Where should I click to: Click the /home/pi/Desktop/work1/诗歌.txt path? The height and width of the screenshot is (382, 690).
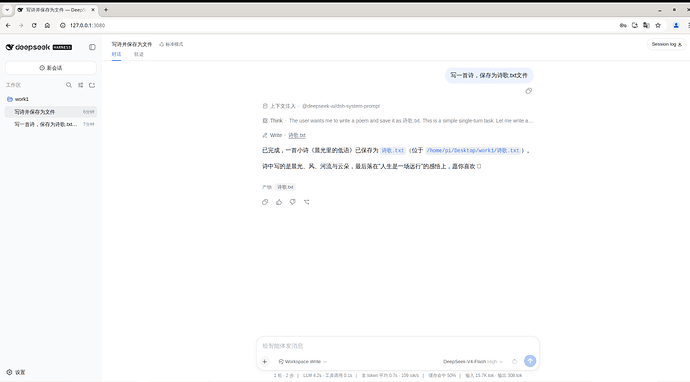click(x=473, y=151)
